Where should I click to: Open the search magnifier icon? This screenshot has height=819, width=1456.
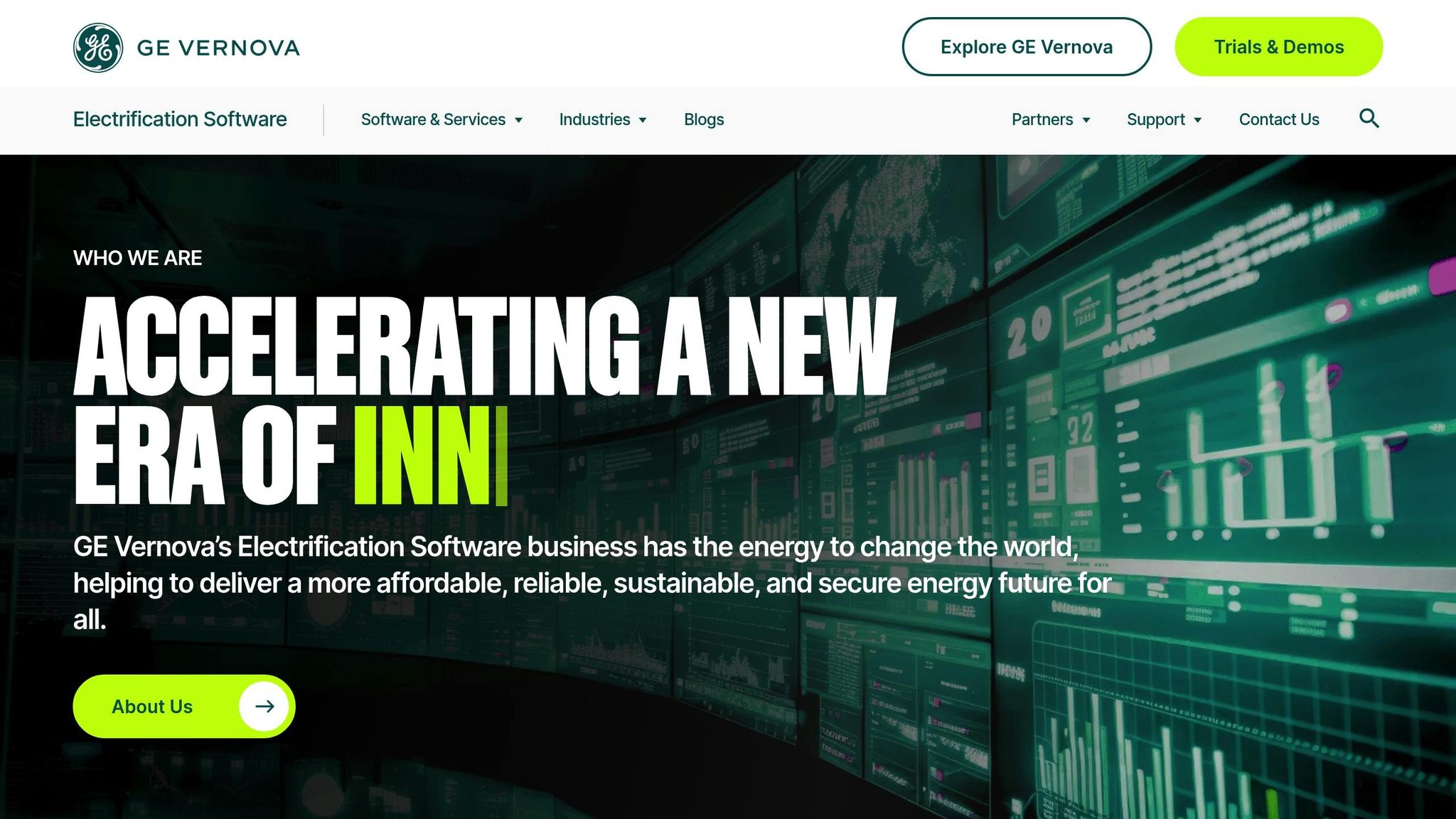(x=1369, y=119)
